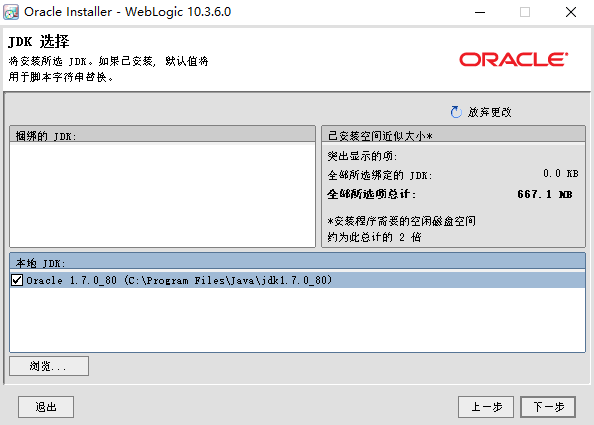594x425 pixels.
Task: Click the 全部所选项总计 label
Action: tap(371, 194)
